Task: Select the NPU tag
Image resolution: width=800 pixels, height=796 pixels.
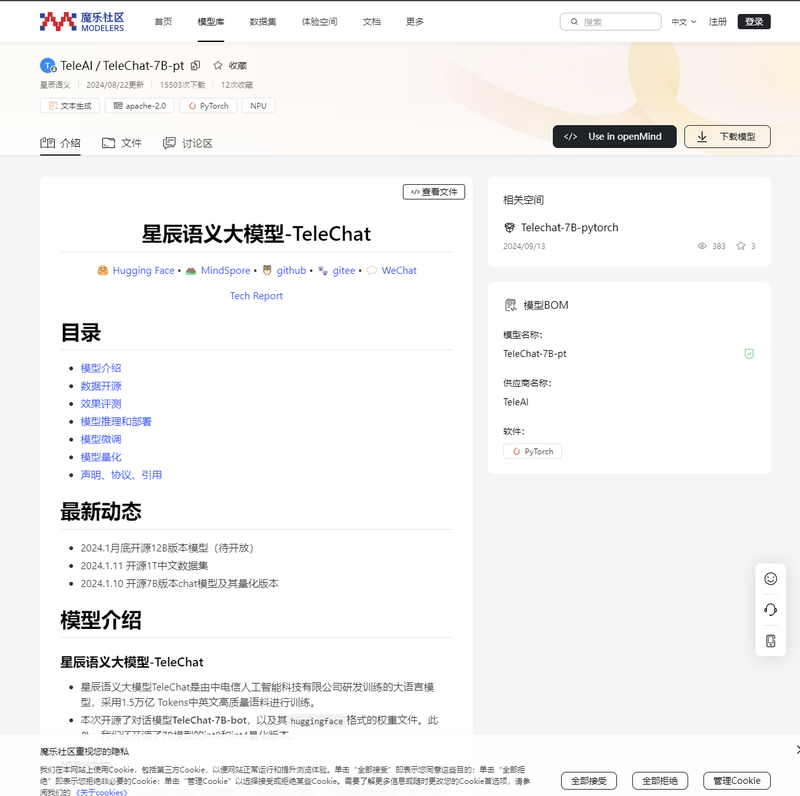Action: click(x=258, y=106)
